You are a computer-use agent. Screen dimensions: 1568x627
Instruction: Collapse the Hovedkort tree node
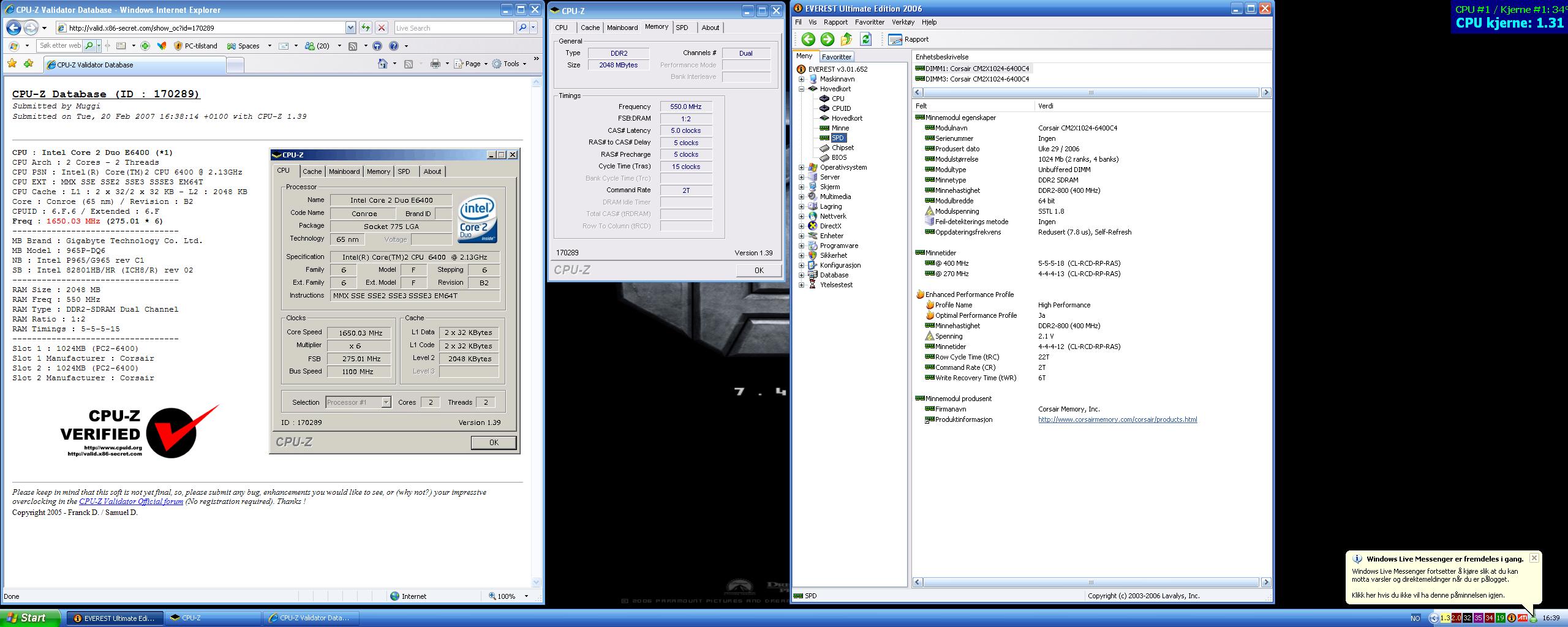coord(801,89)
